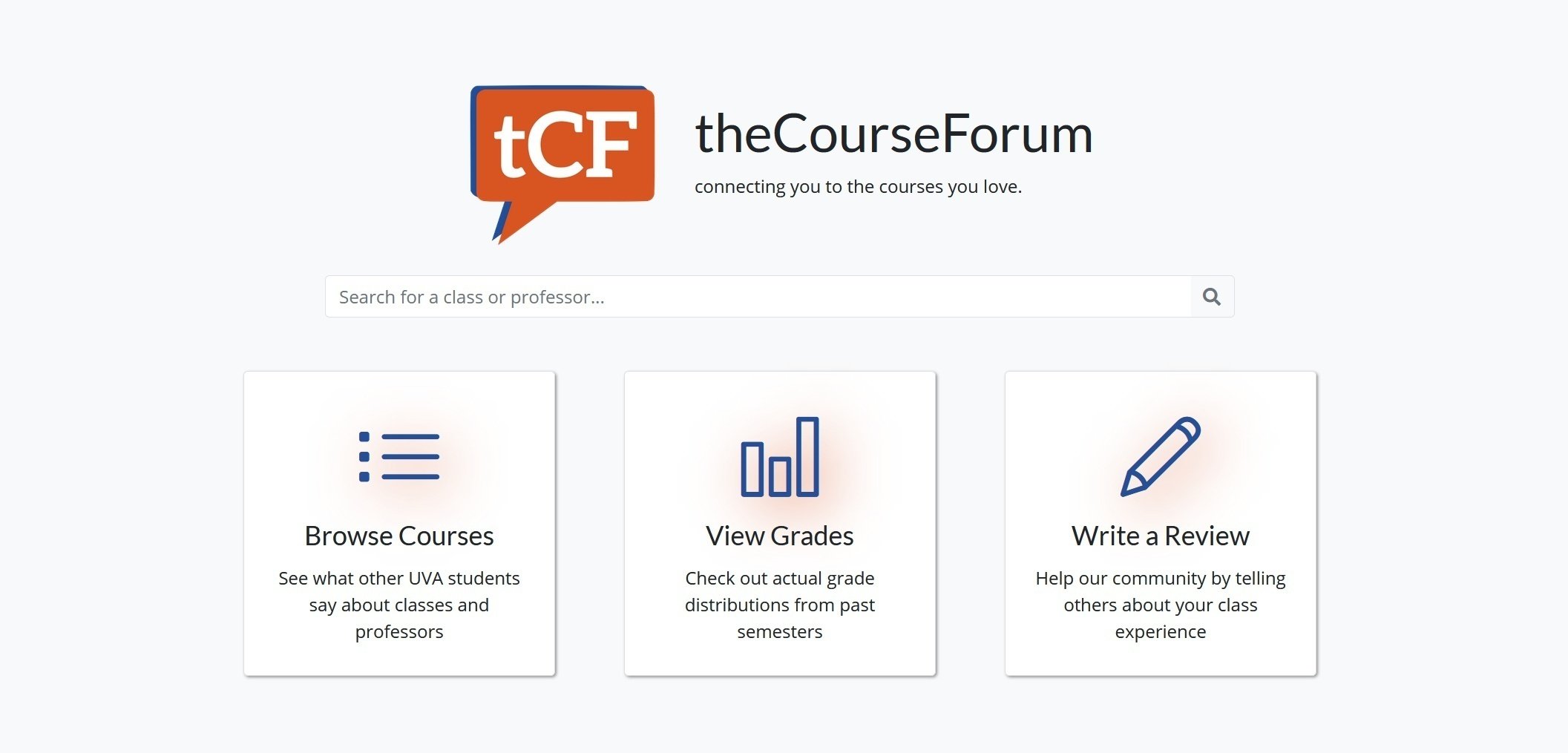1568x753 pixels.
Task: Click the 'Check out actual grade distributions' description
Action: tap(780, 579)
